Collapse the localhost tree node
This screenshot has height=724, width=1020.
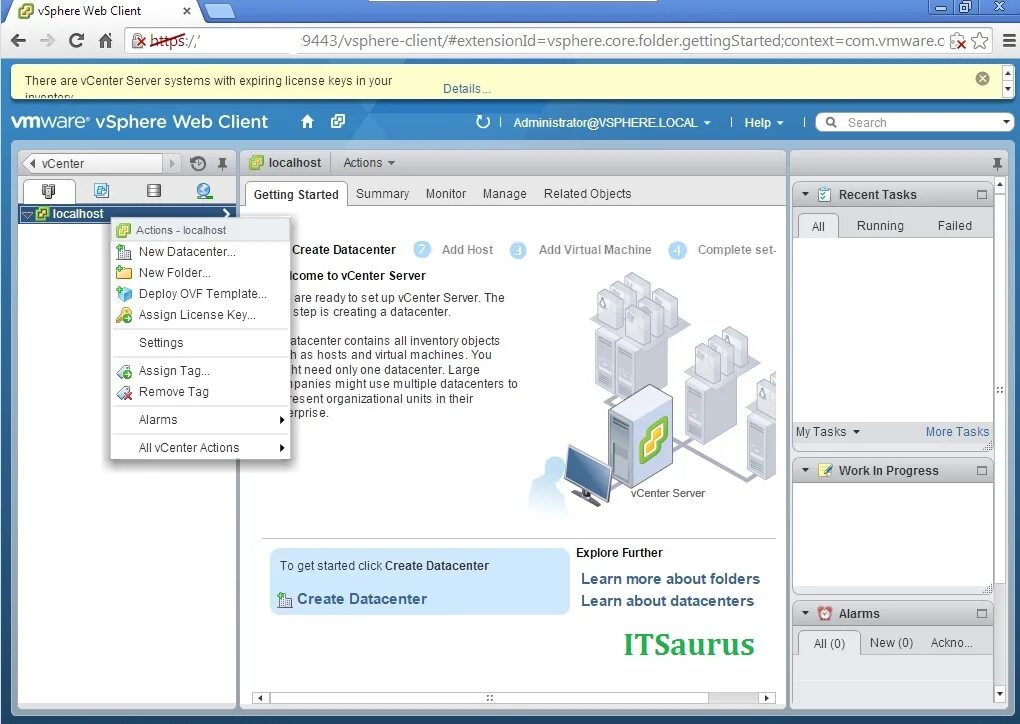[x=27, y=214]
